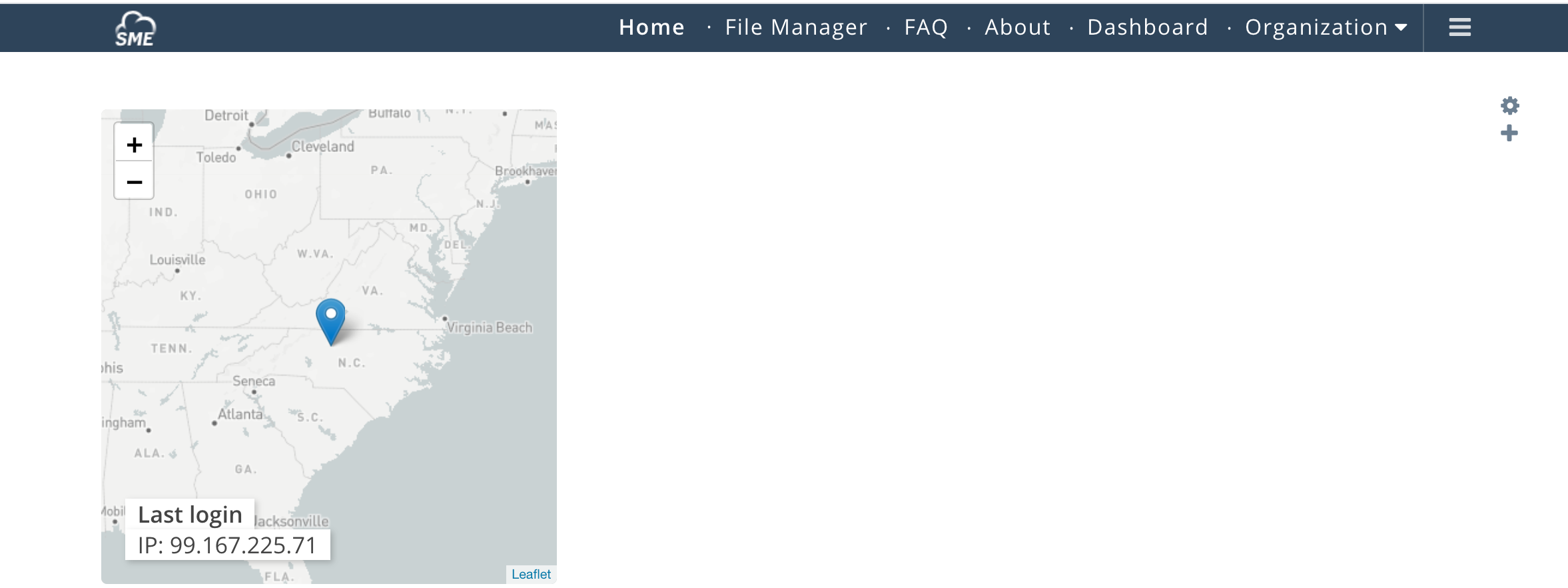Go to the Home page

[651, 27]
